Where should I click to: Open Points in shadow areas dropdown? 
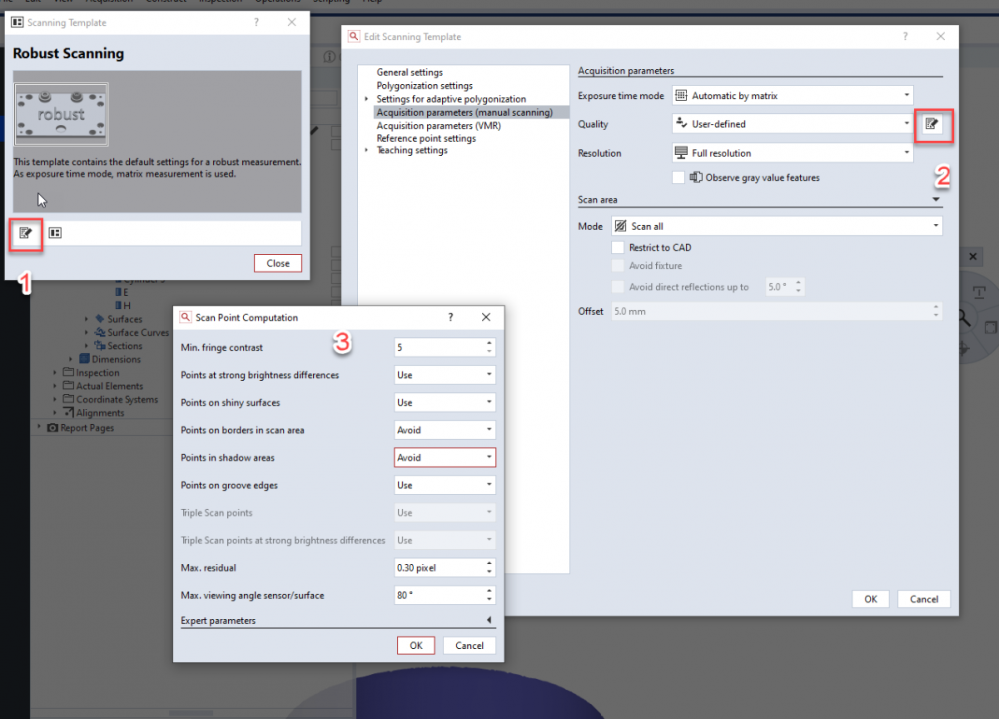[x=445, y=457]
